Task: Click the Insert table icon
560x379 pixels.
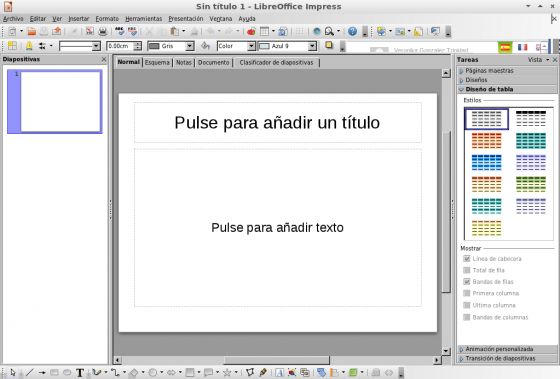Action: click(x=264, y=32)
